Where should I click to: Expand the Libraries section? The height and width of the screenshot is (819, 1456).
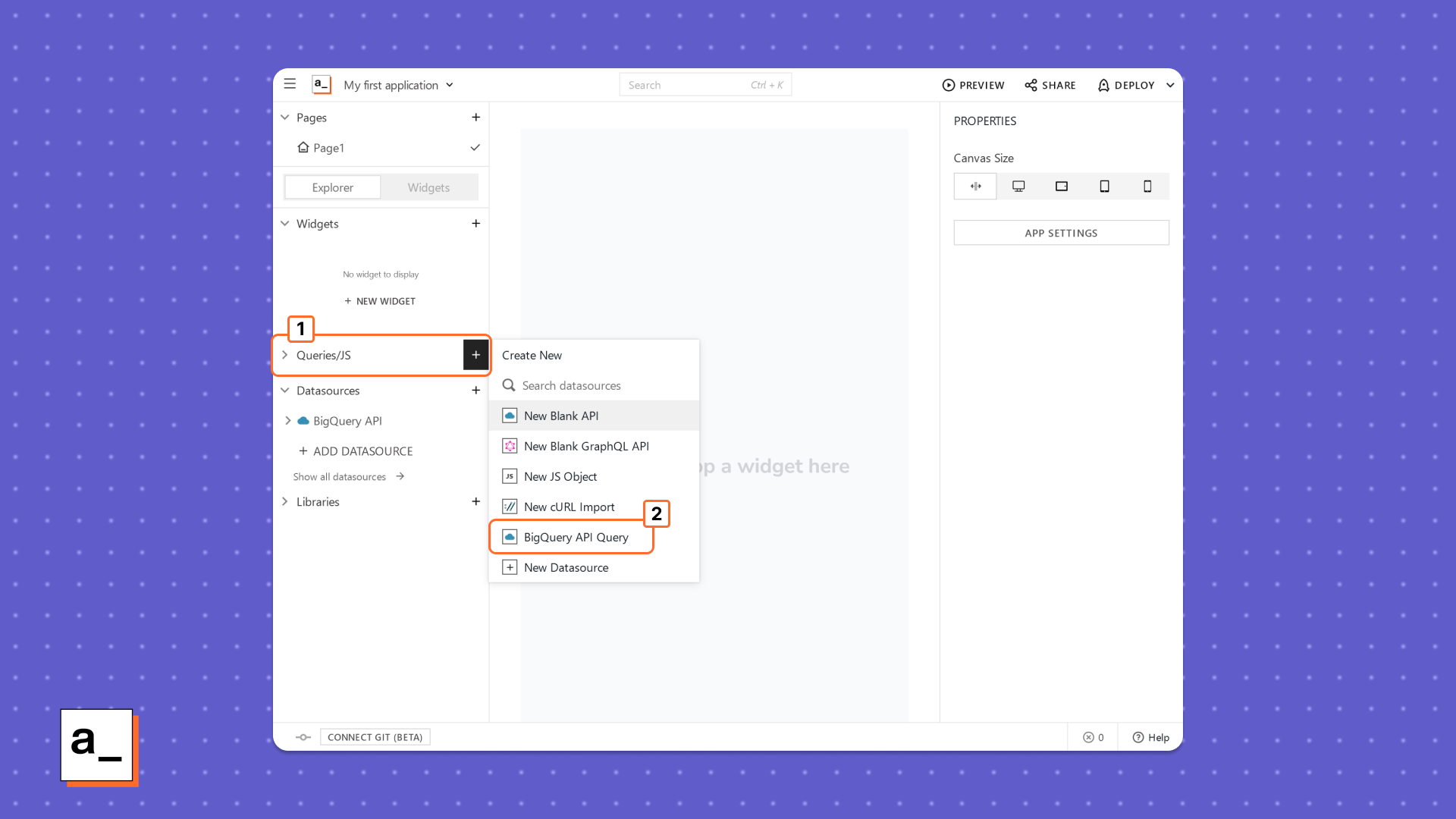[x=285, y=502]
